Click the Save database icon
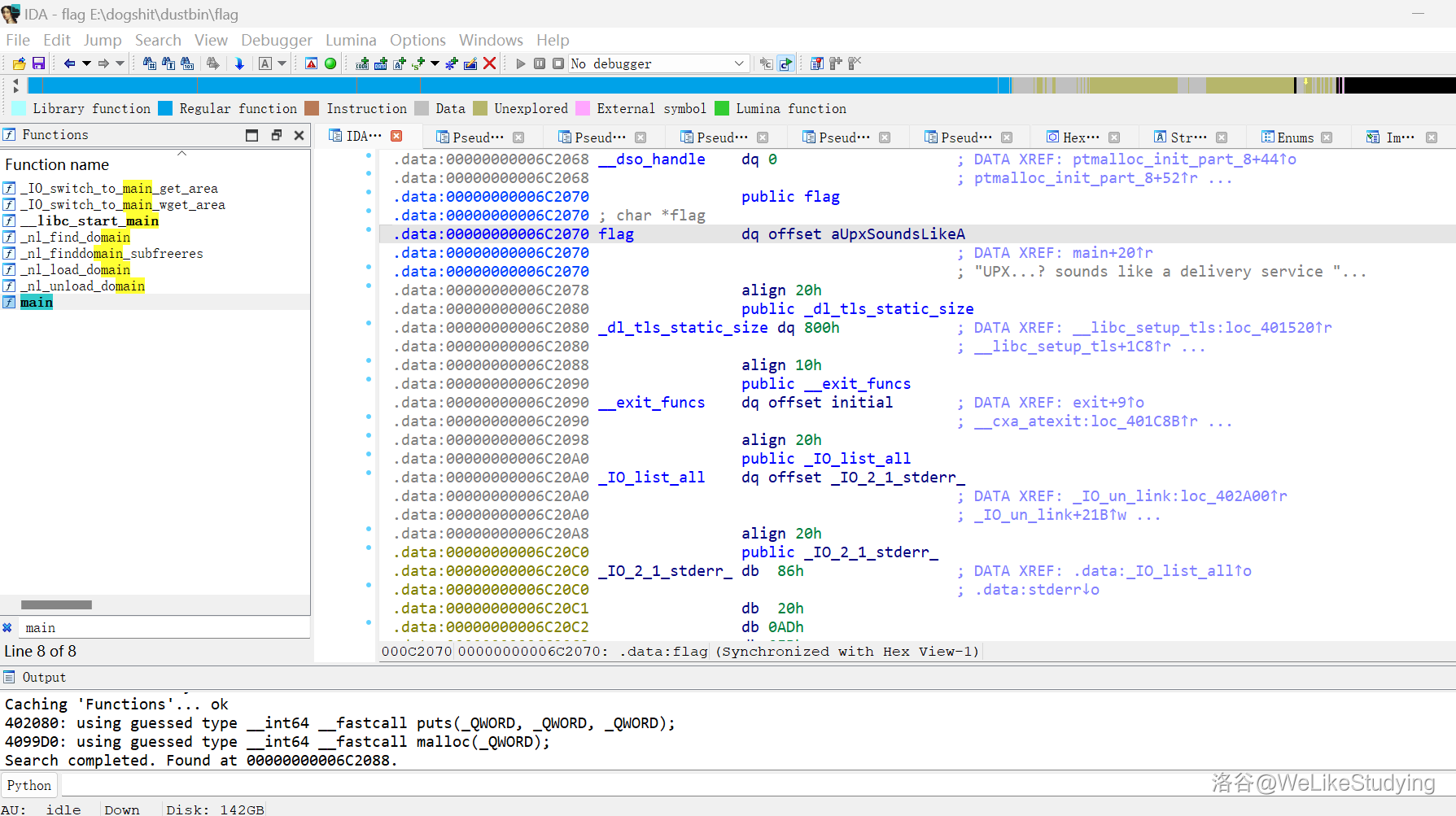The image size is (1456, 816). [x=38, y=63]
